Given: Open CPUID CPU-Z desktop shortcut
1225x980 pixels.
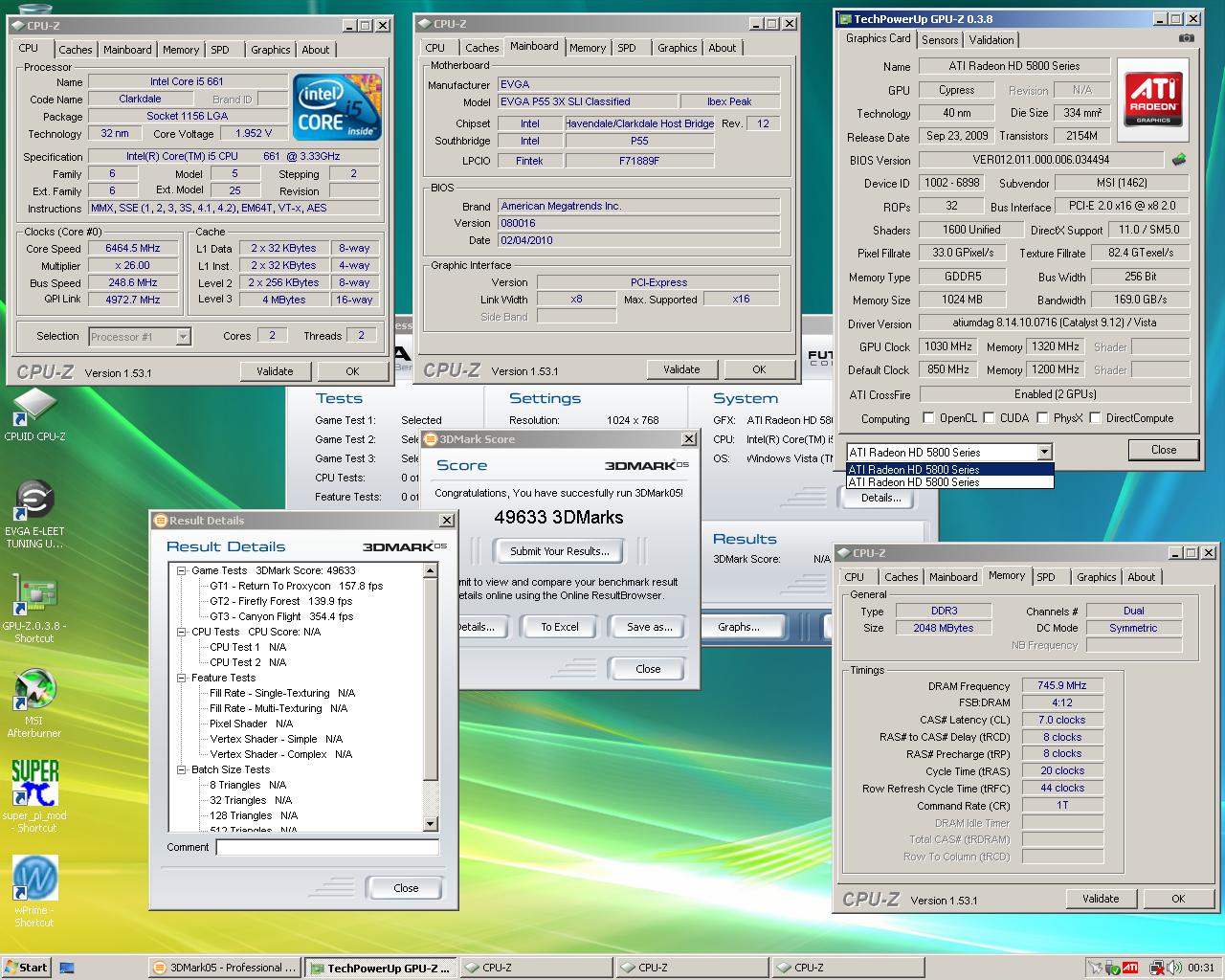Looking at the screenshot, I should click(34, 414).
